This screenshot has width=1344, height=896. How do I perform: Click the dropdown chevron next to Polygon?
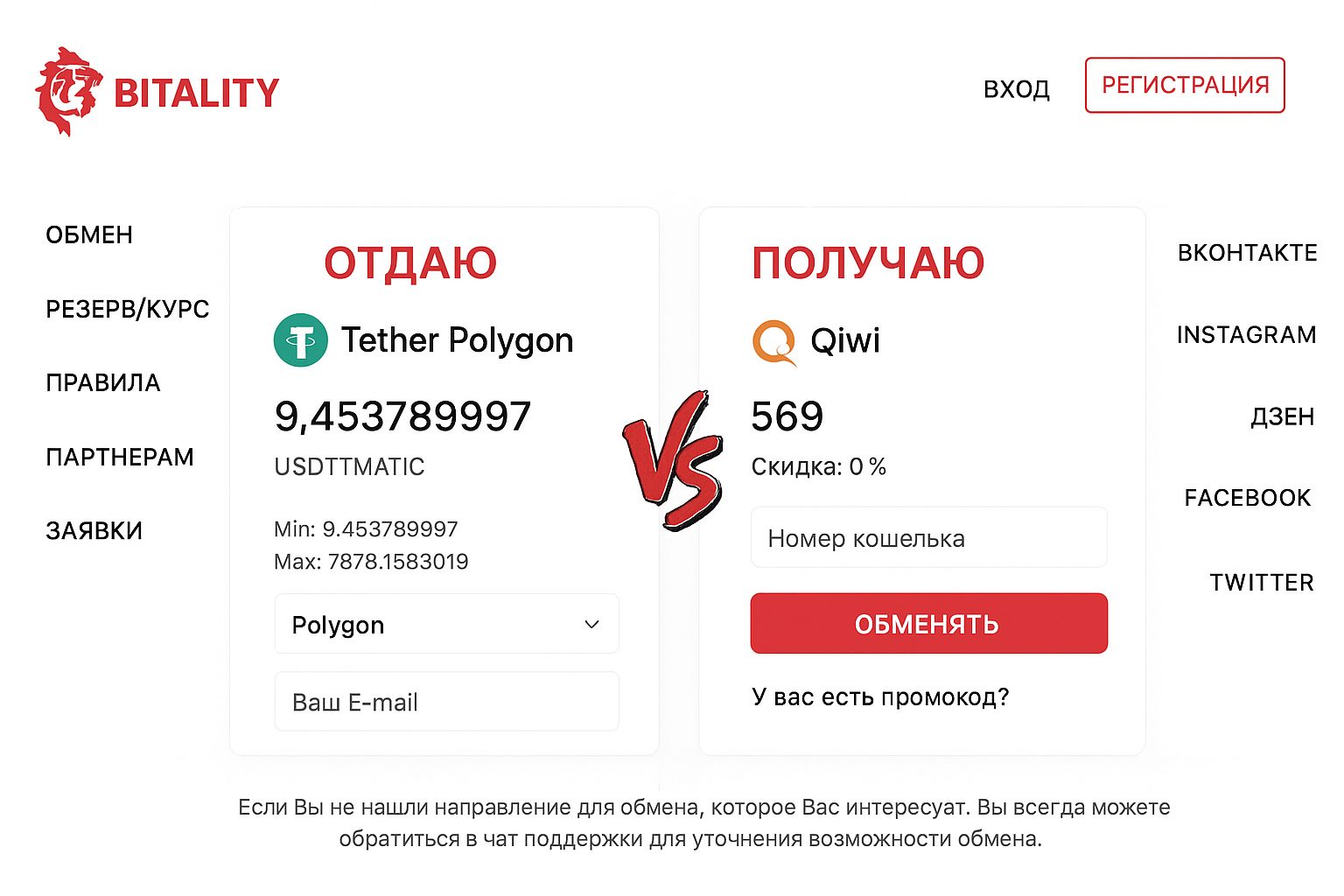(x=592, y=624)
